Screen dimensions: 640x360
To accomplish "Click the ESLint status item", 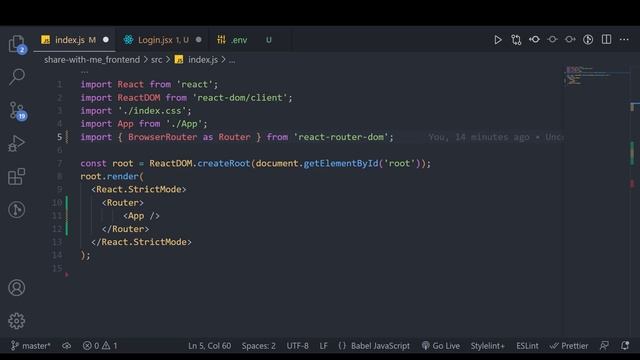I will (x=527, y=346).
